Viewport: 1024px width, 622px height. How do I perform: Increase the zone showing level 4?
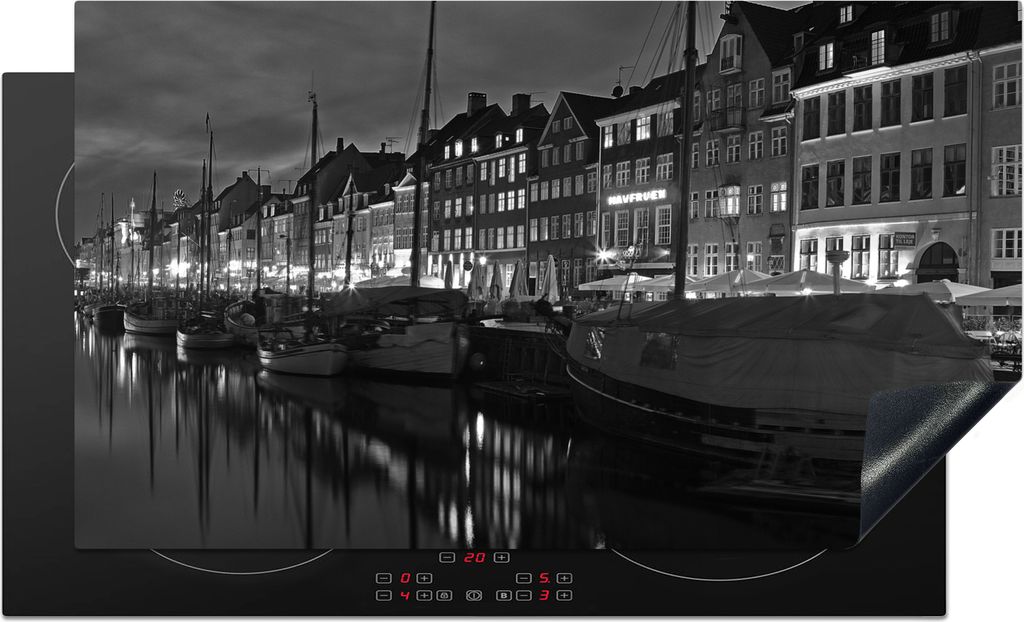424,595
